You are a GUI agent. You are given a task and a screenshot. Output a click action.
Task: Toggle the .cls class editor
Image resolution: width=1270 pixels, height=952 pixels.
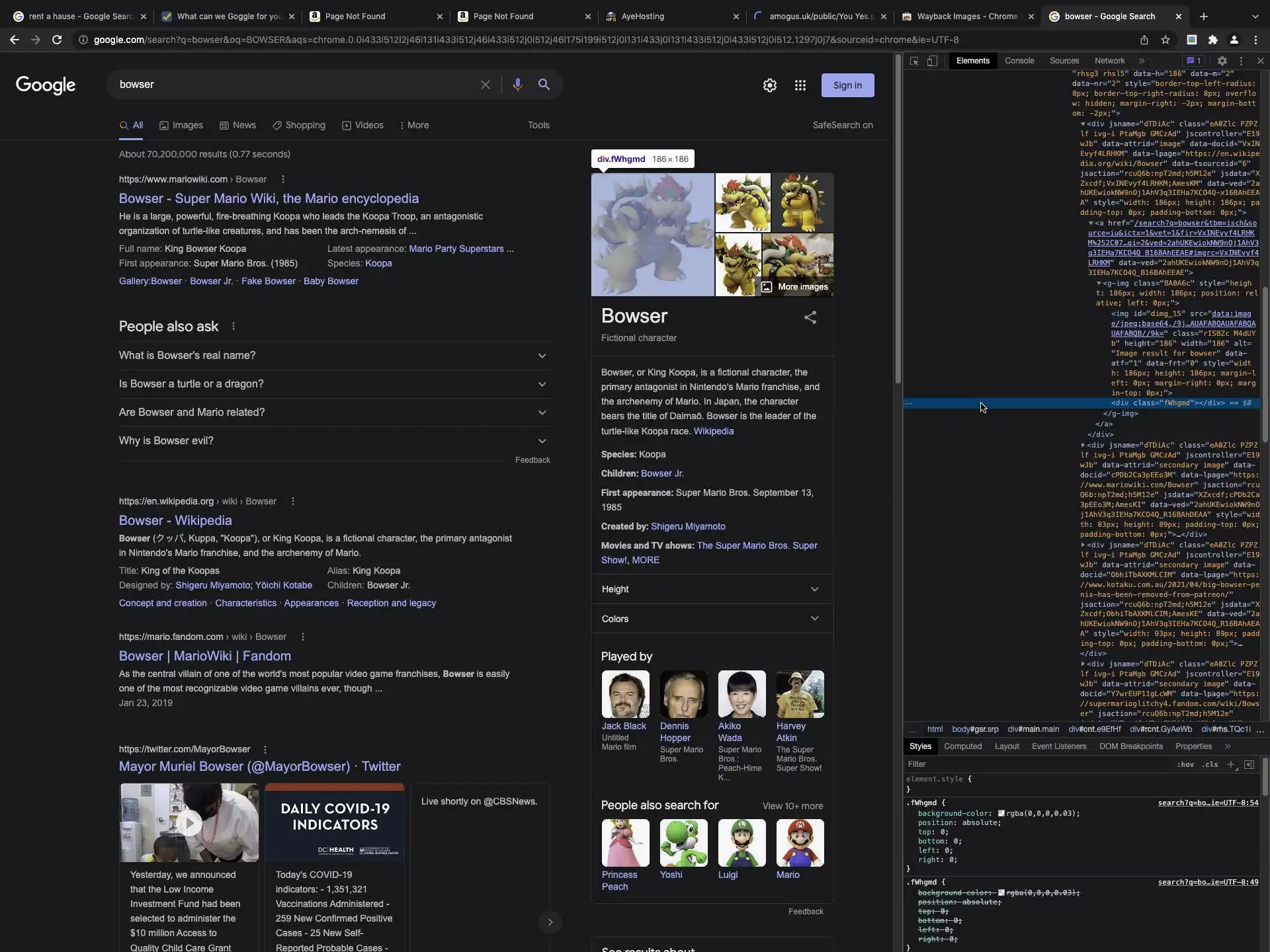[1210, 764]
